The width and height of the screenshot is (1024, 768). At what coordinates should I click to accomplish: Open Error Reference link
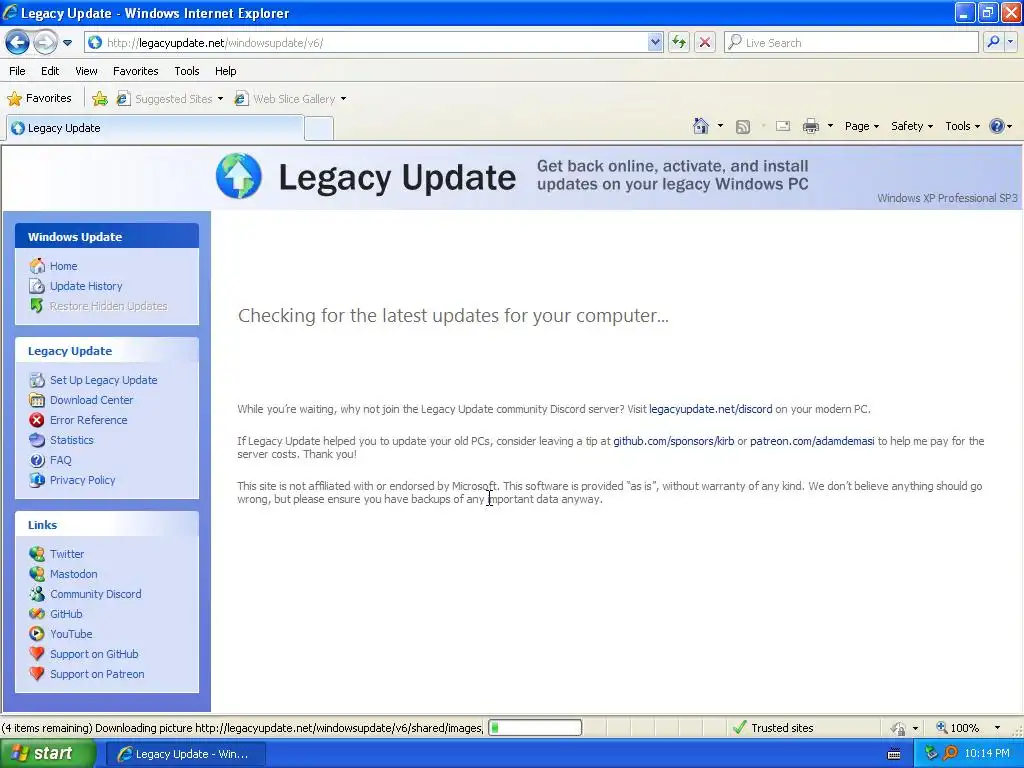(88, 420)
